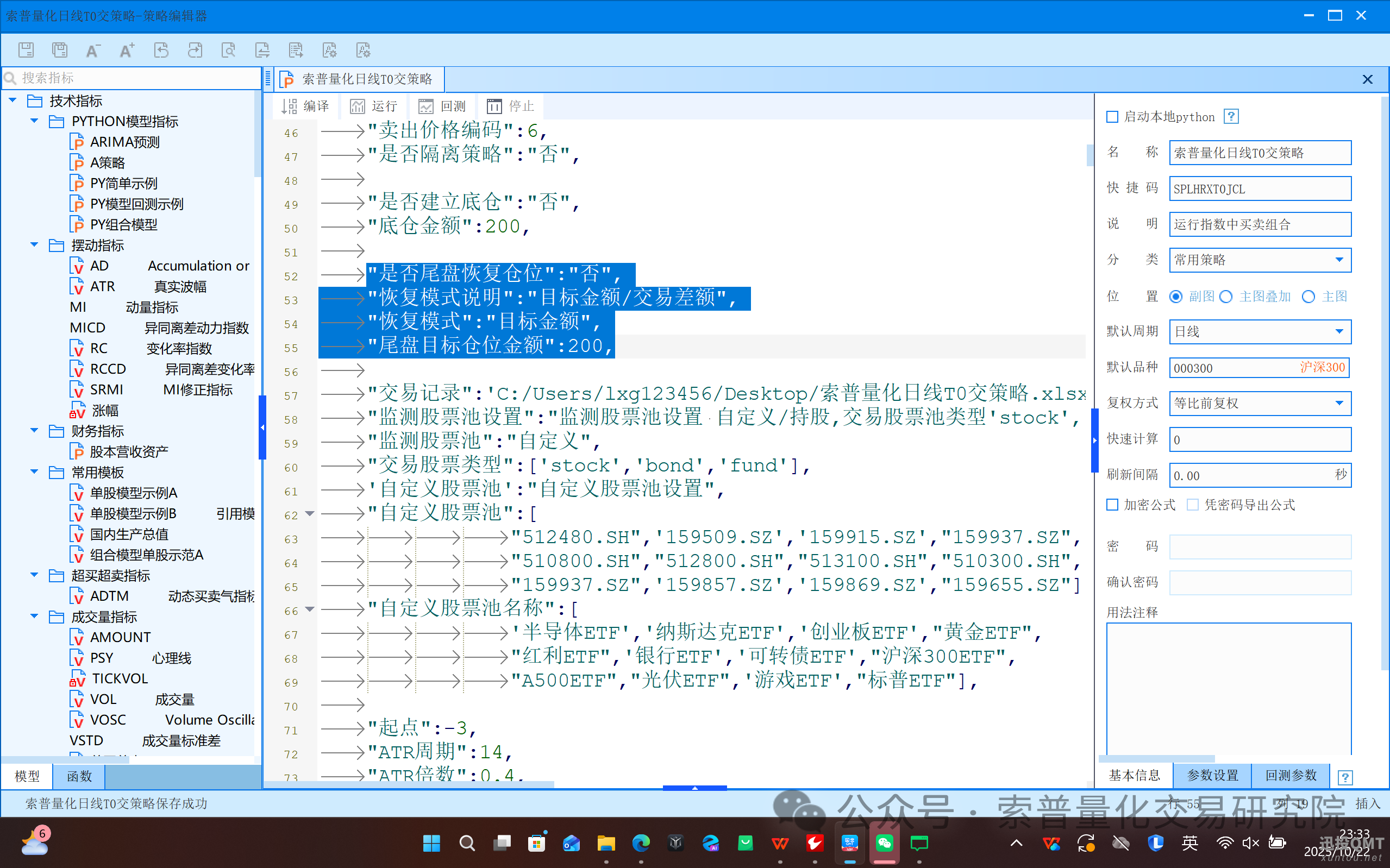Click the 搜索指标 search field
Screen dimensions: 1390x868
[x=132, y=78]
